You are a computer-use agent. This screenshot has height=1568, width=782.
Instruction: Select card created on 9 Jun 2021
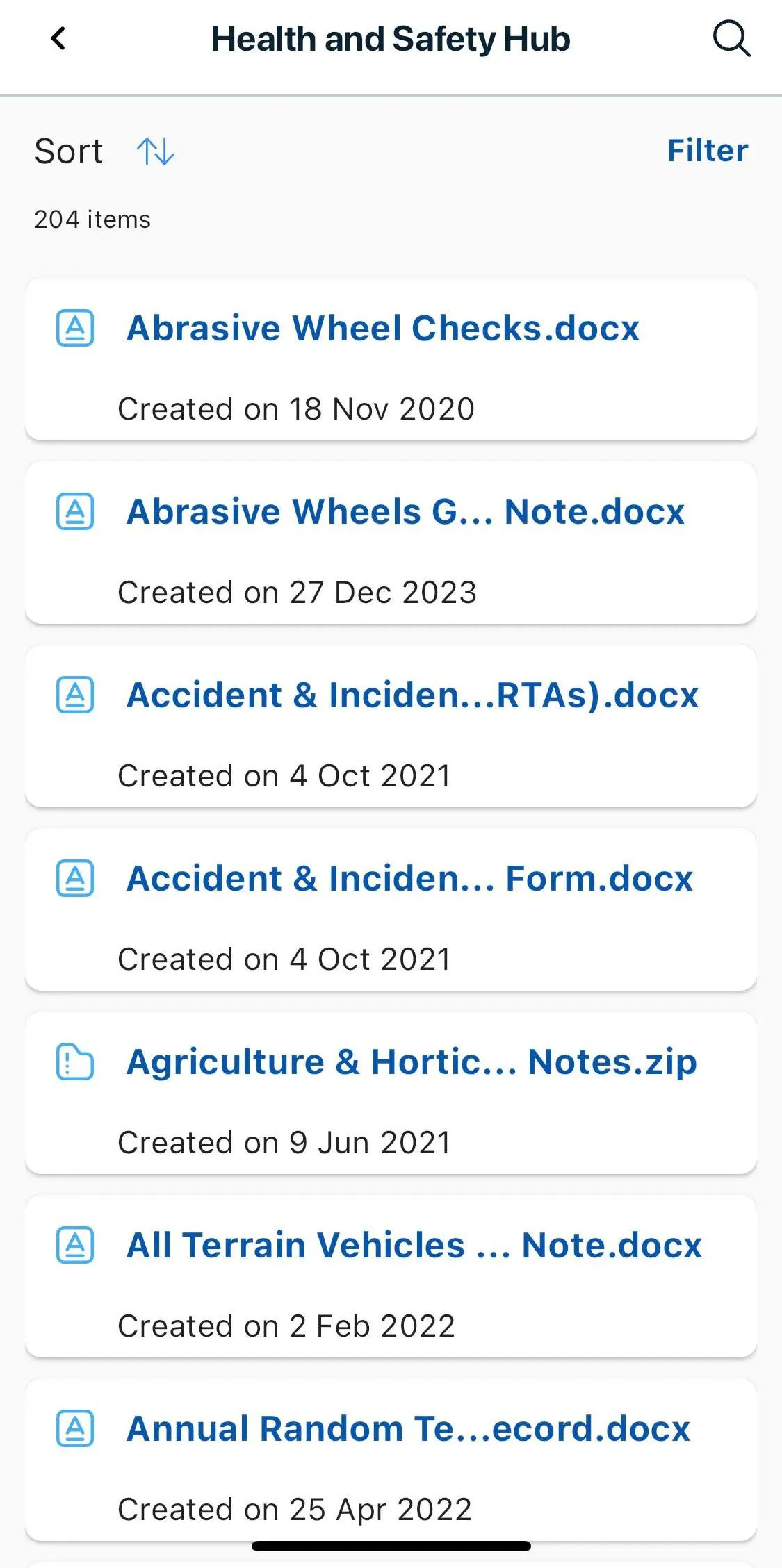click(x=391, y=1093)
